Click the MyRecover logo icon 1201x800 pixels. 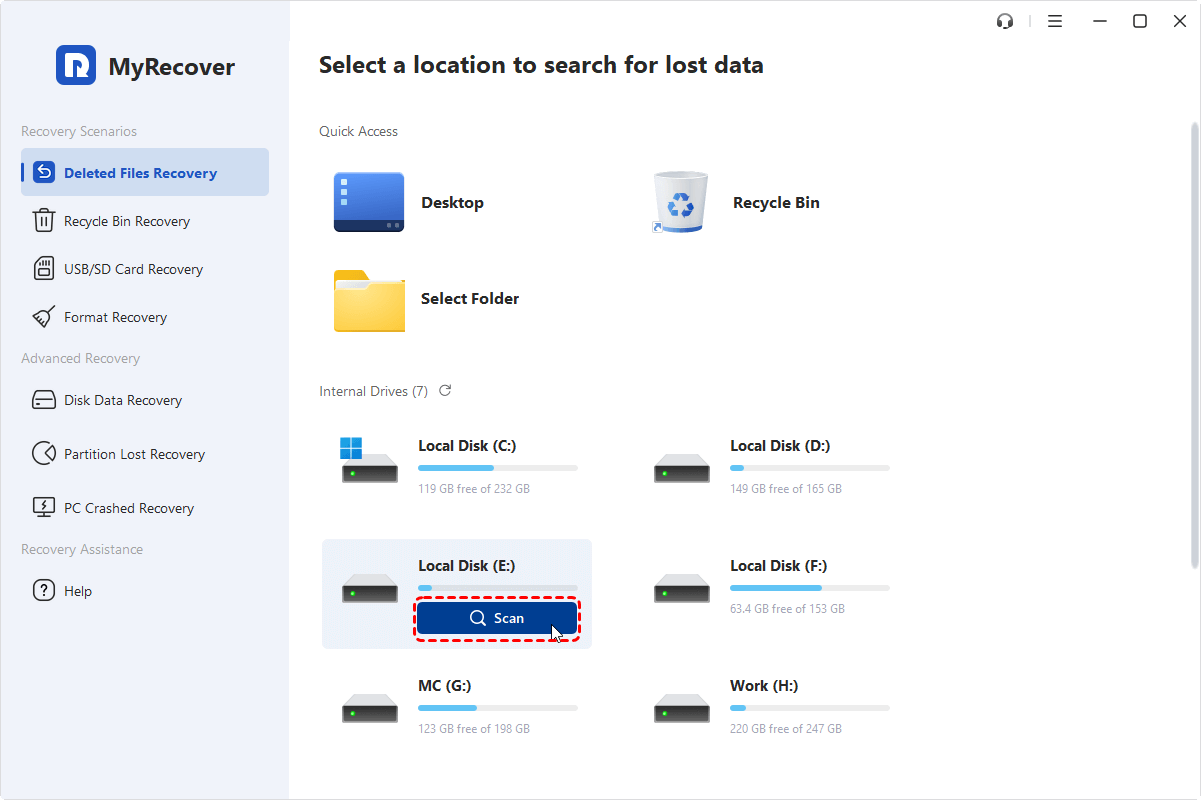[x=76, y=66]
